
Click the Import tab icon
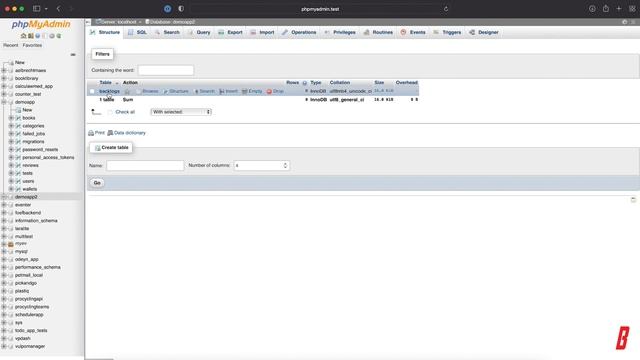[253, 32]
